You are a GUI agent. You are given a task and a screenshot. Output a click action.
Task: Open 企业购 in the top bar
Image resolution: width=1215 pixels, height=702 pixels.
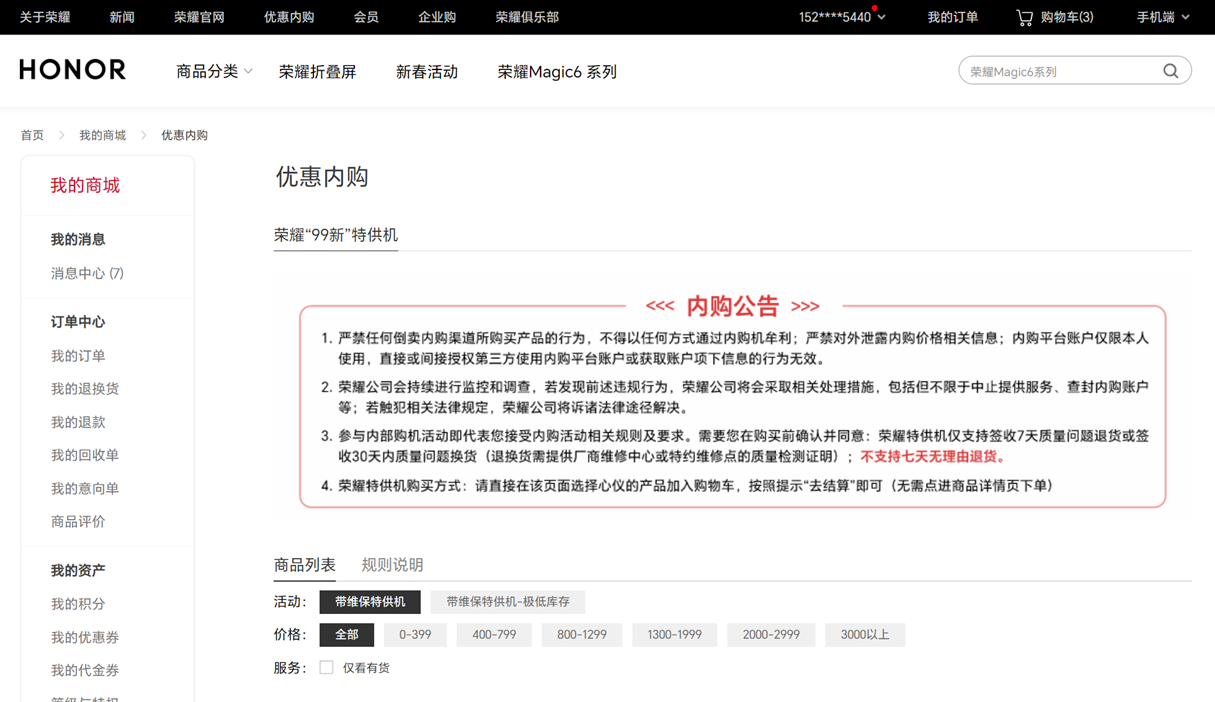[x=437, y=17]
